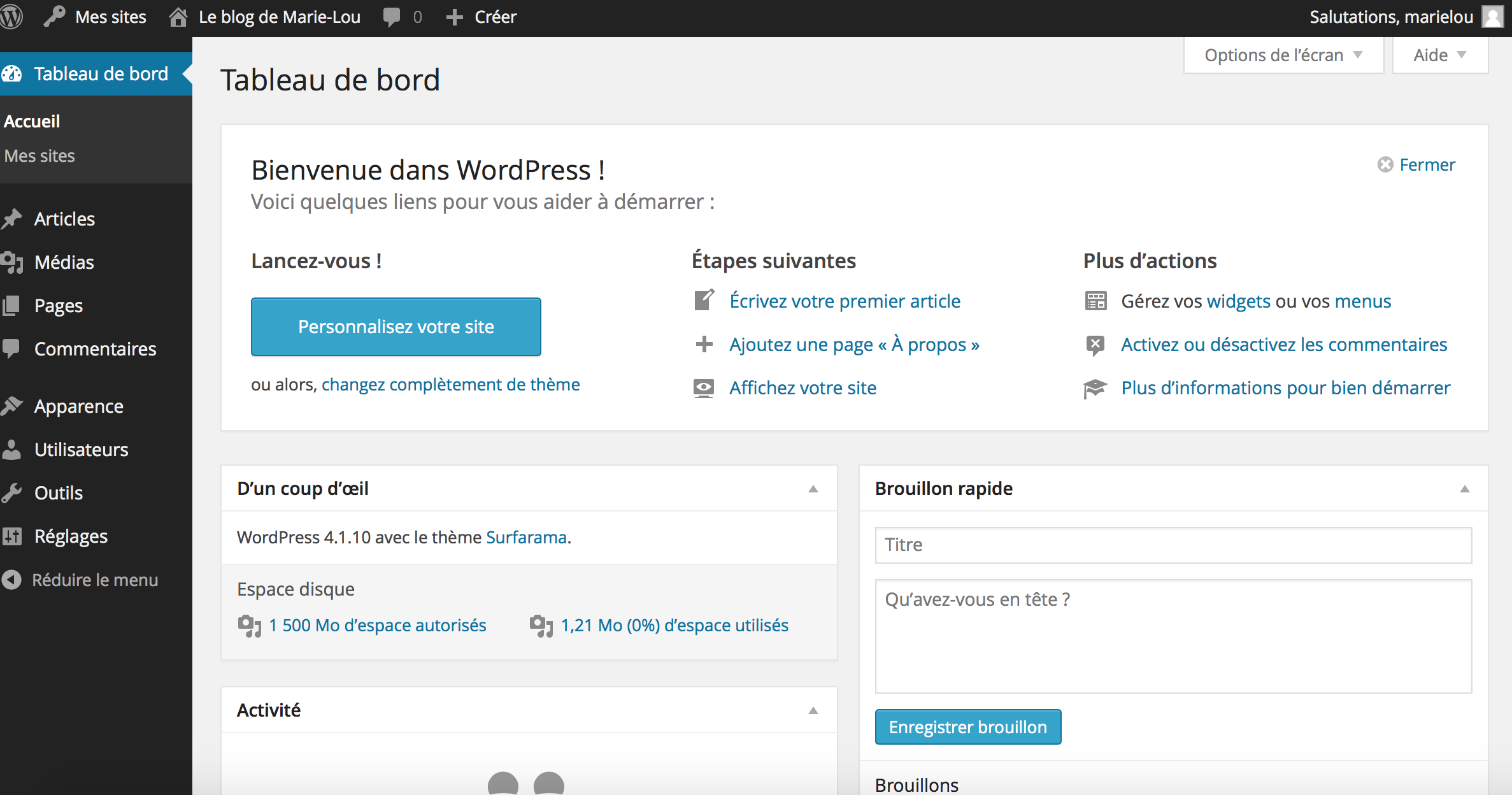The image size is (1512, 795).
Task: Follow Écrivez votre premier article link
Action: [x=845, y=301]
